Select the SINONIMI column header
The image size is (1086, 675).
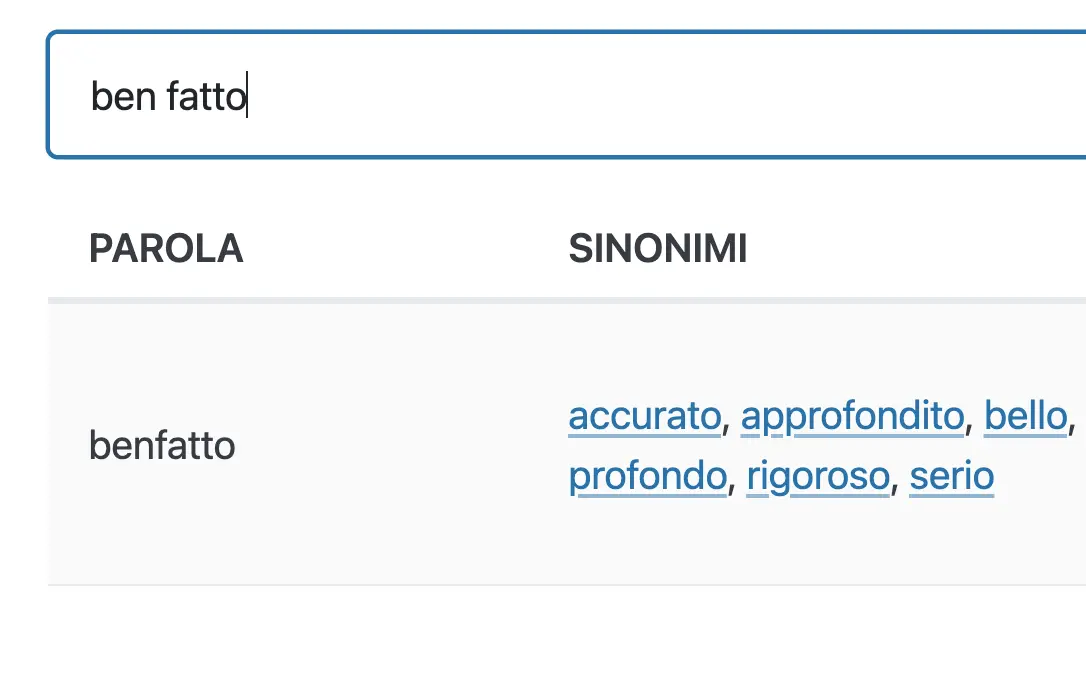pos(658,249)
